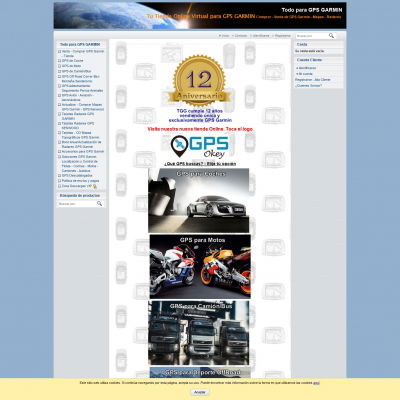Click the bullet icon beside GPS de Coche

point(59,61)
